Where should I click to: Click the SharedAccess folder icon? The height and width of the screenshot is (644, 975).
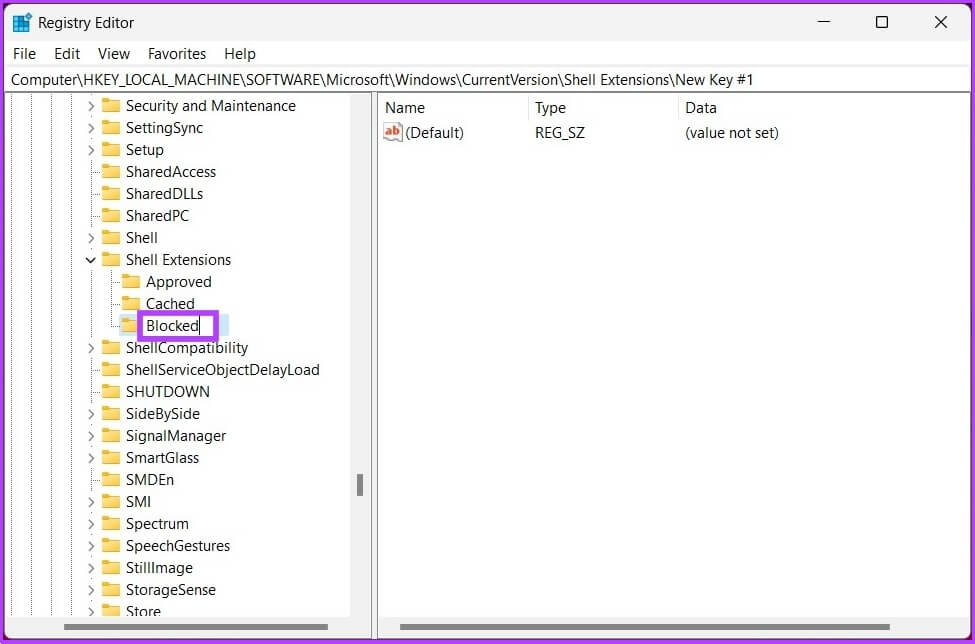point(111,172)
